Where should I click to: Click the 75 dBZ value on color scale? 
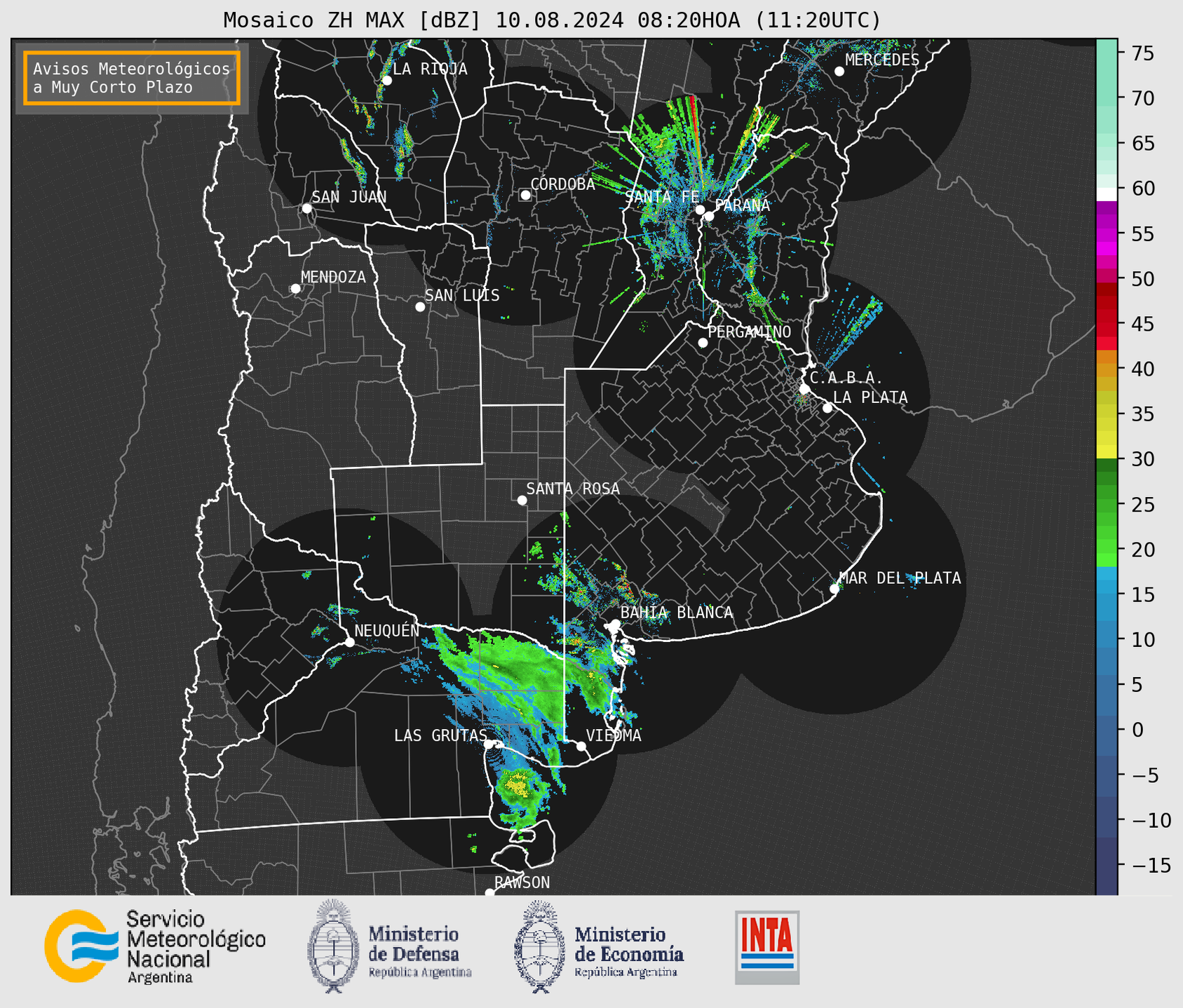[x=1142, y=53]
